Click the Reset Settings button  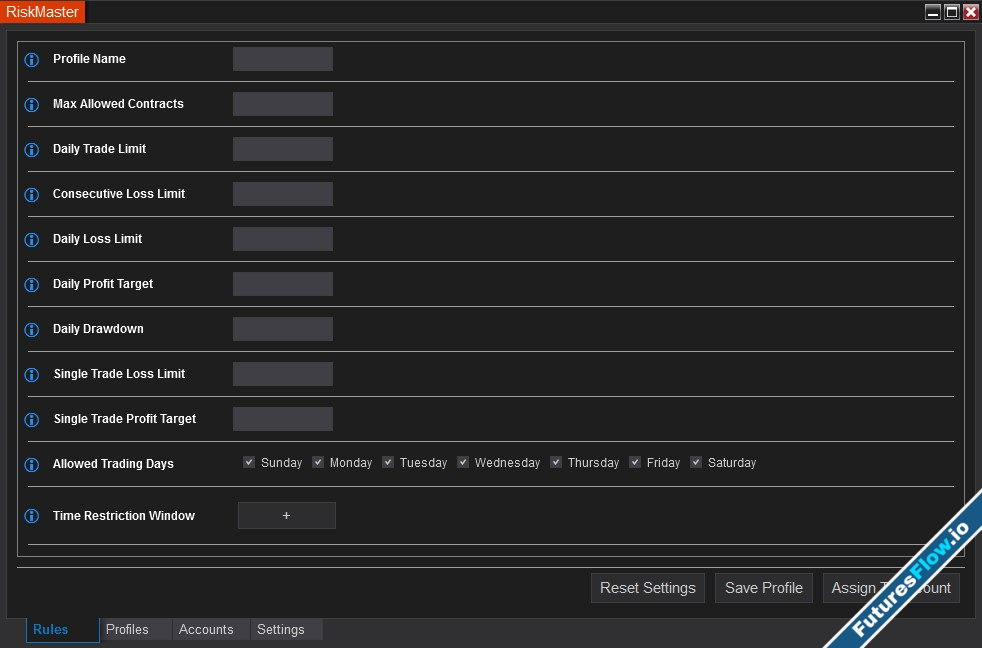[647, 588]
